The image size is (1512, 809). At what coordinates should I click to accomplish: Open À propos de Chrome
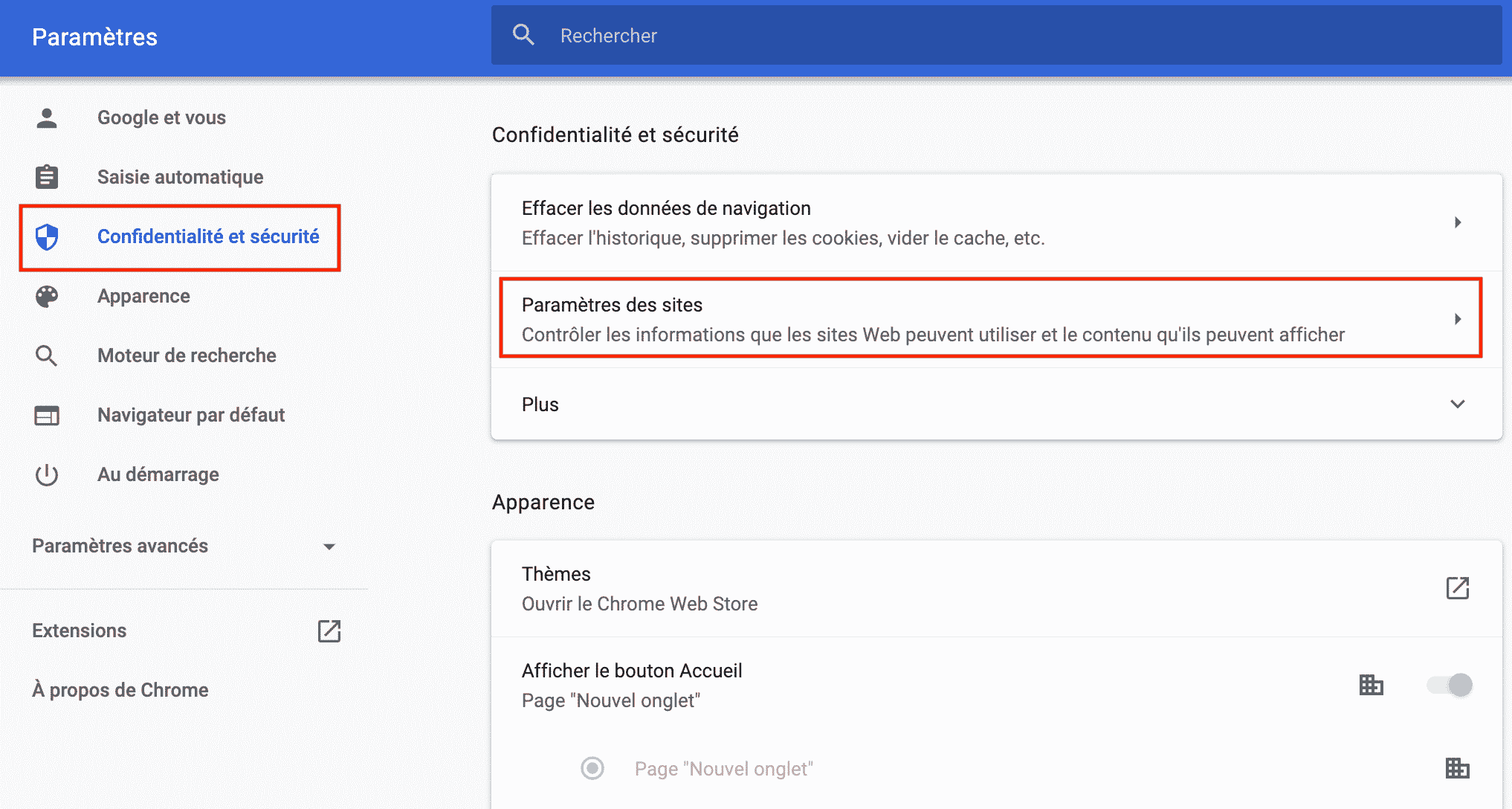pos(120,691)
